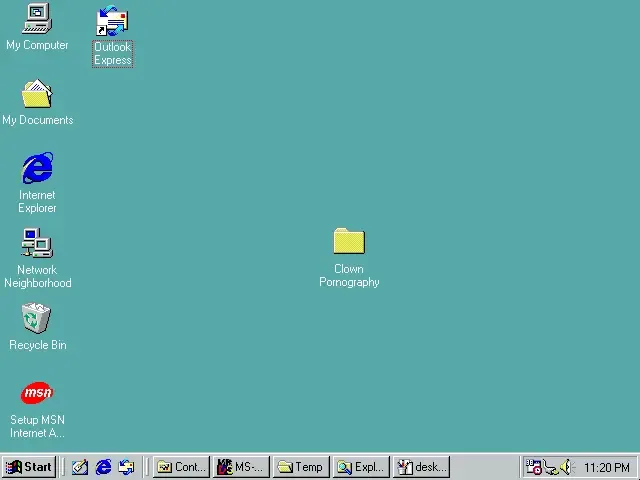640x480 pixels.
Task: Click the Show Desktop quick launch icon
Action: click(80, 467)
